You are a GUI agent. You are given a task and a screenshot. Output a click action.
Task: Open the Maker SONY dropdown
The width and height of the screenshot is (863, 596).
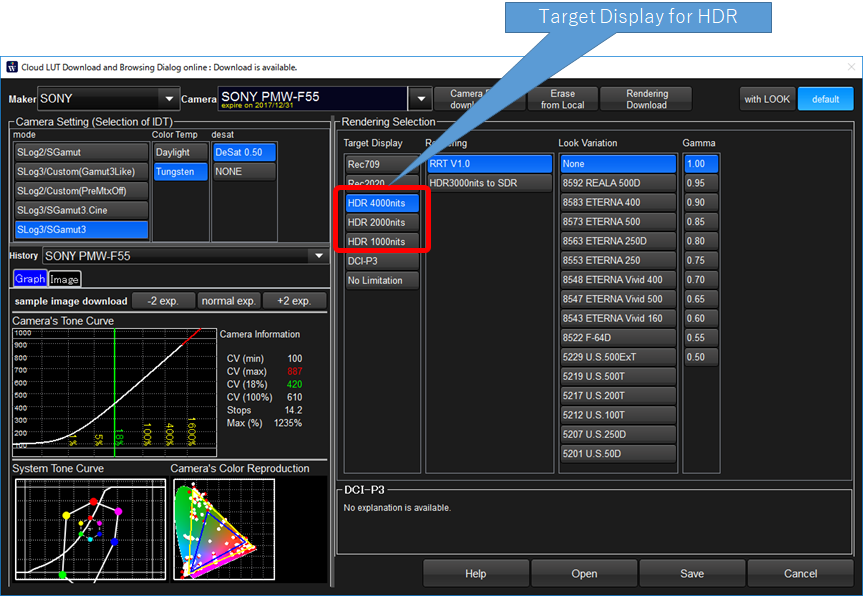click(108, 99)
